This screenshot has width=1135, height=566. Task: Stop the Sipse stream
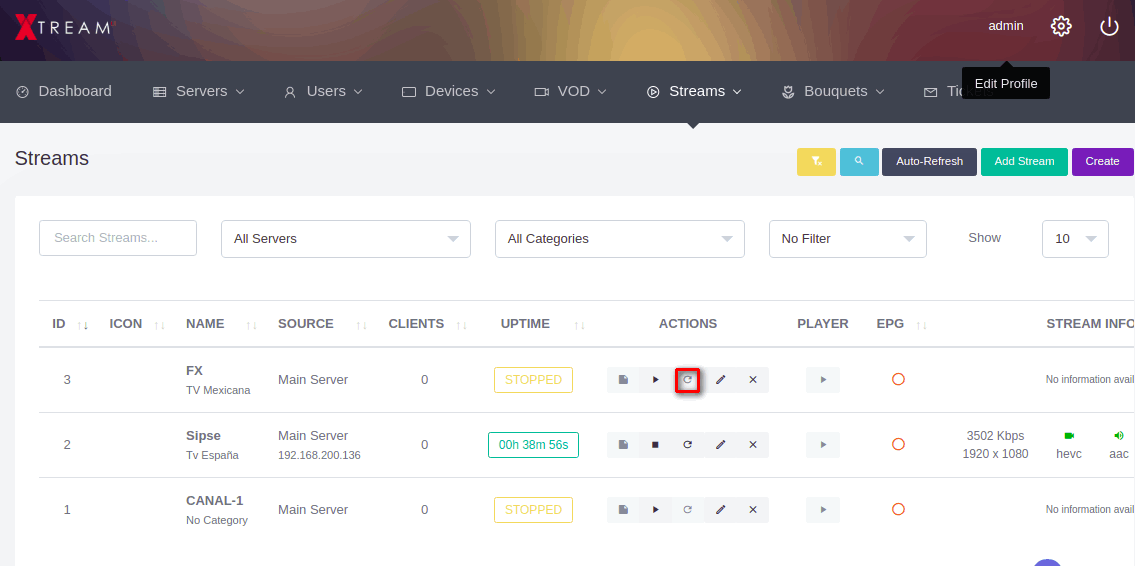click(655, 445)
